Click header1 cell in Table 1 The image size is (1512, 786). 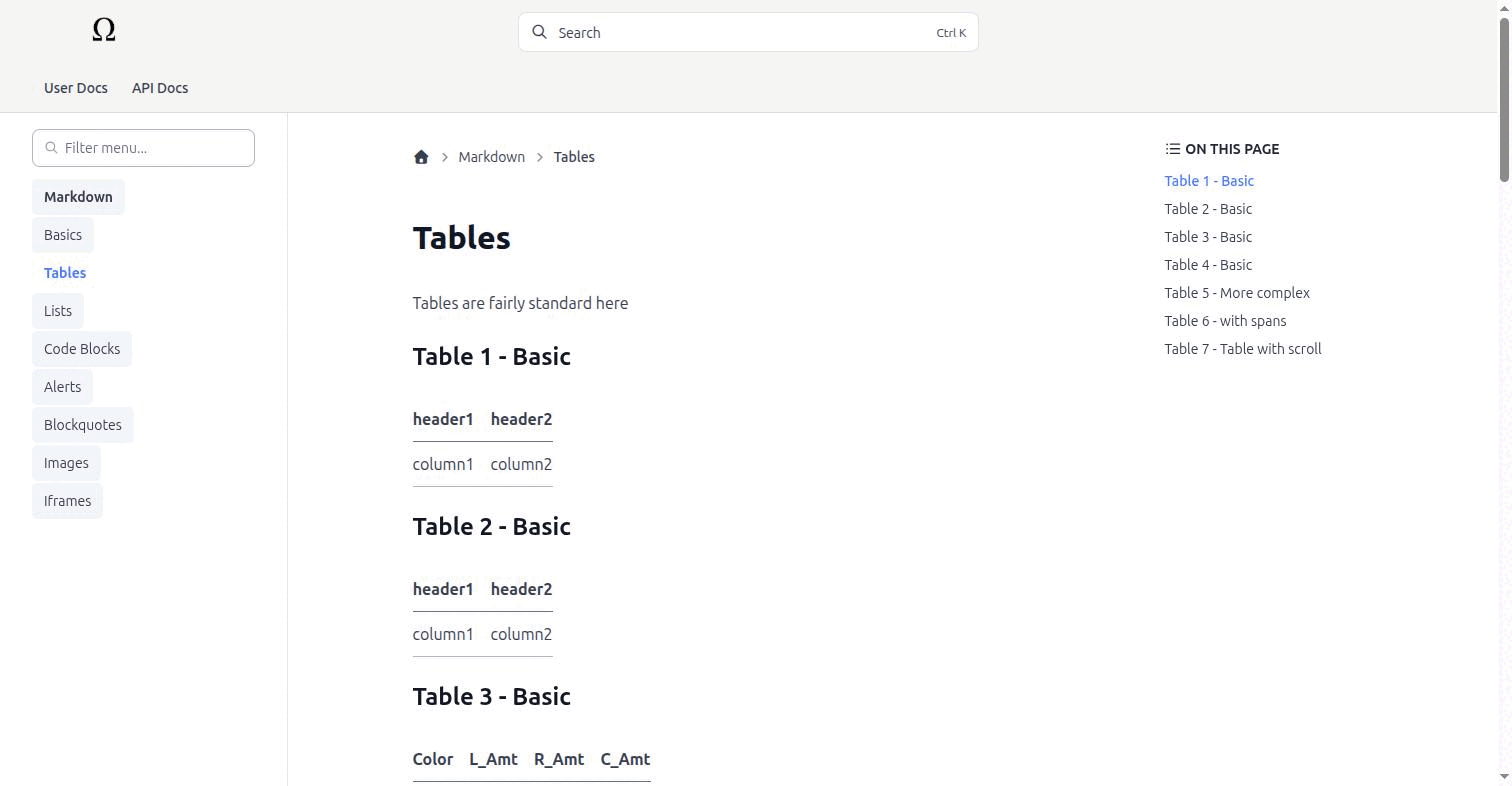click(x=443, y=419)
